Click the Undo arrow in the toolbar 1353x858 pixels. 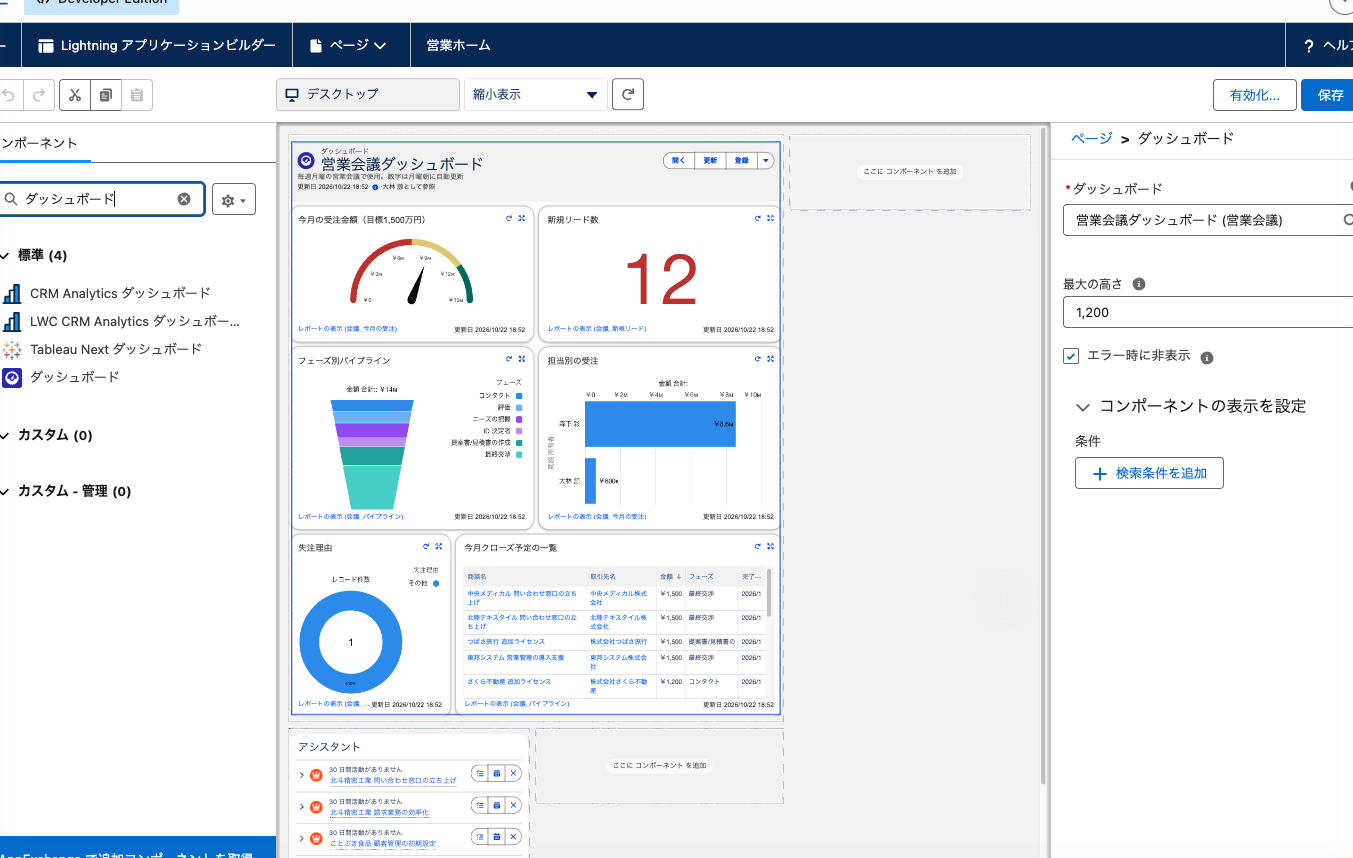point(9,95)
